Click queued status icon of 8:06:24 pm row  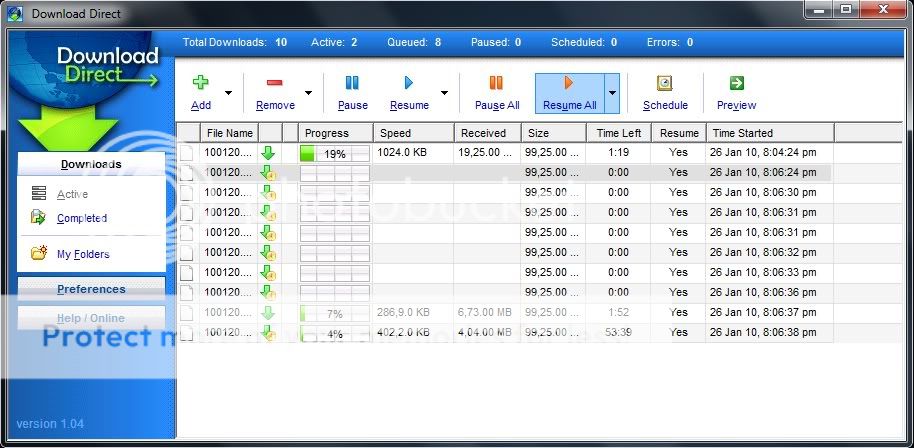(268, 173)
